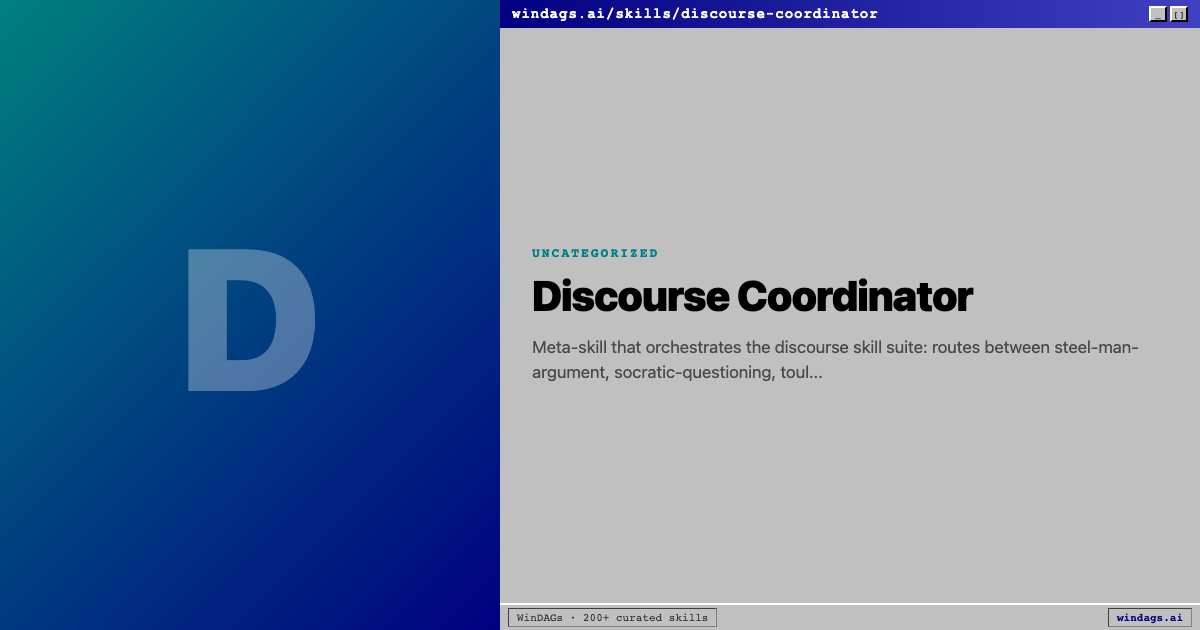The width and height of the screenshot is (1200, 630).
Task: Highlight the 'Meta-skill' description paragraph
Action: [x=835, y=360]
